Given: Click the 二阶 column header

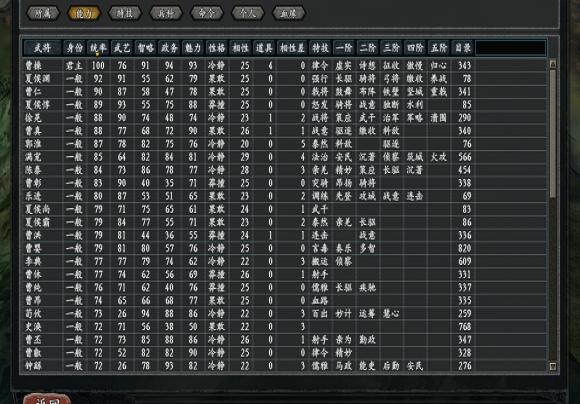Looking at the screenshot, I should [x=367, y=48].
